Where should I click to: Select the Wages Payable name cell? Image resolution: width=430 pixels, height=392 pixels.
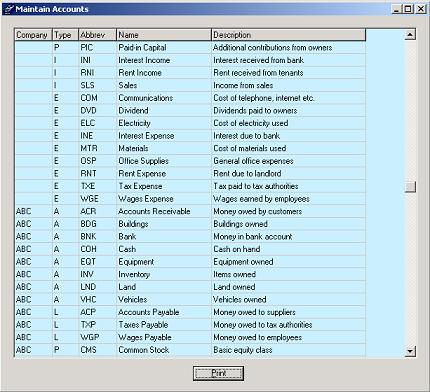pos(164,337)
